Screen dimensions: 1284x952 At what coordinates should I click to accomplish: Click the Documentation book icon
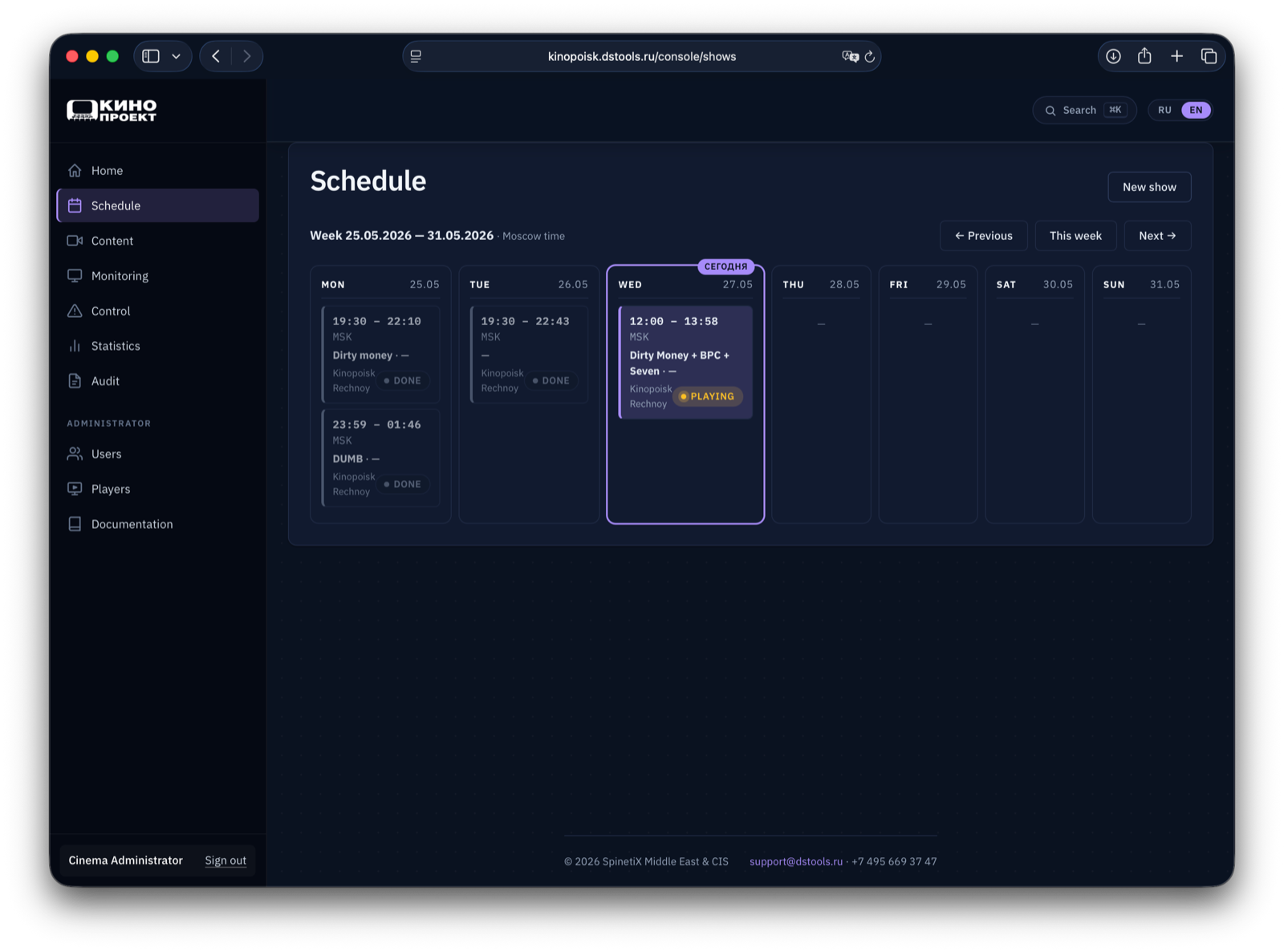75,524
